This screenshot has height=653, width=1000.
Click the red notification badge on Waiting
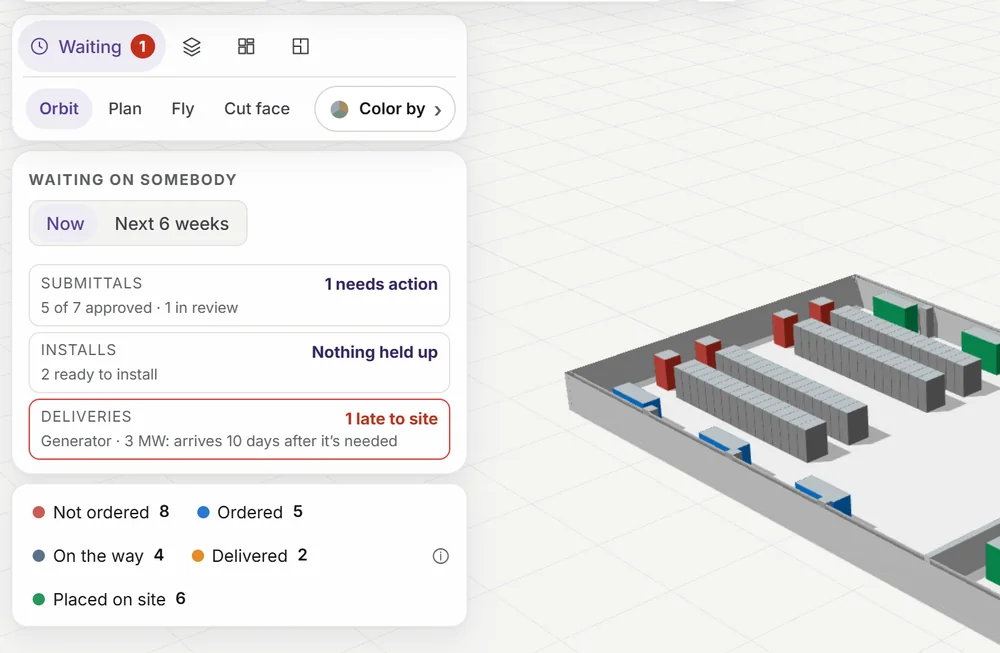point(143,47)
